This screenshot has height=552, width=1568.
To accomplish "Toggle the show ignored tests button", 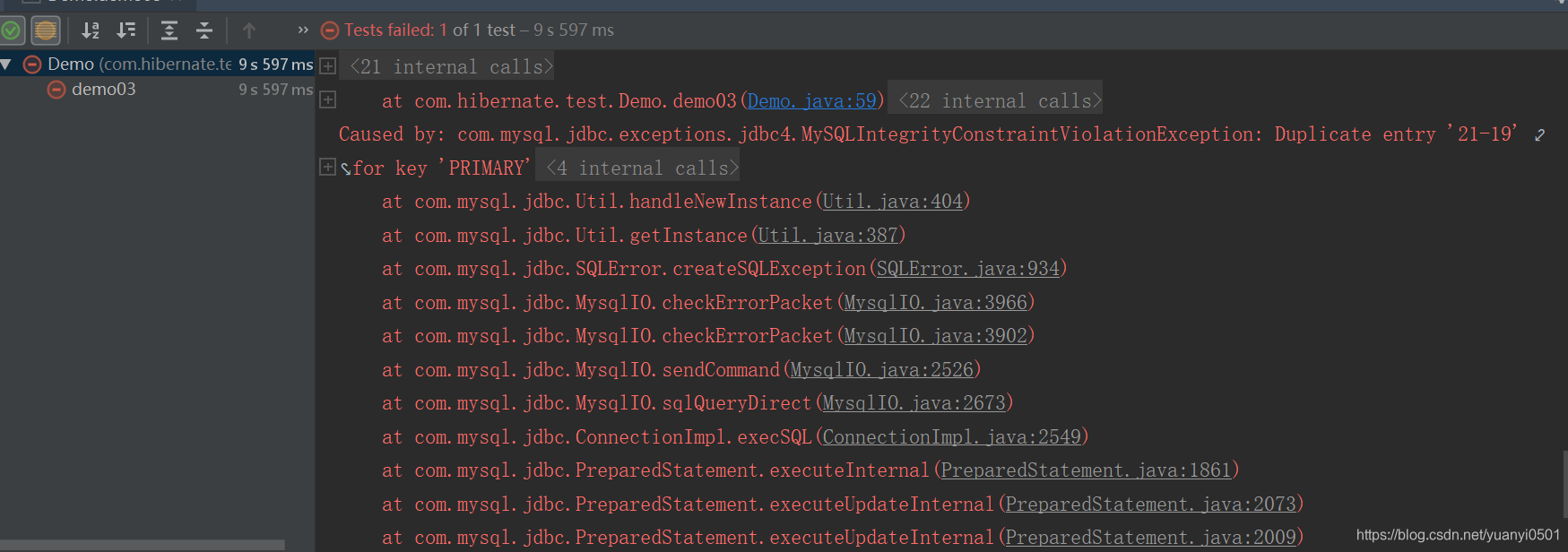I will [46, 30].
